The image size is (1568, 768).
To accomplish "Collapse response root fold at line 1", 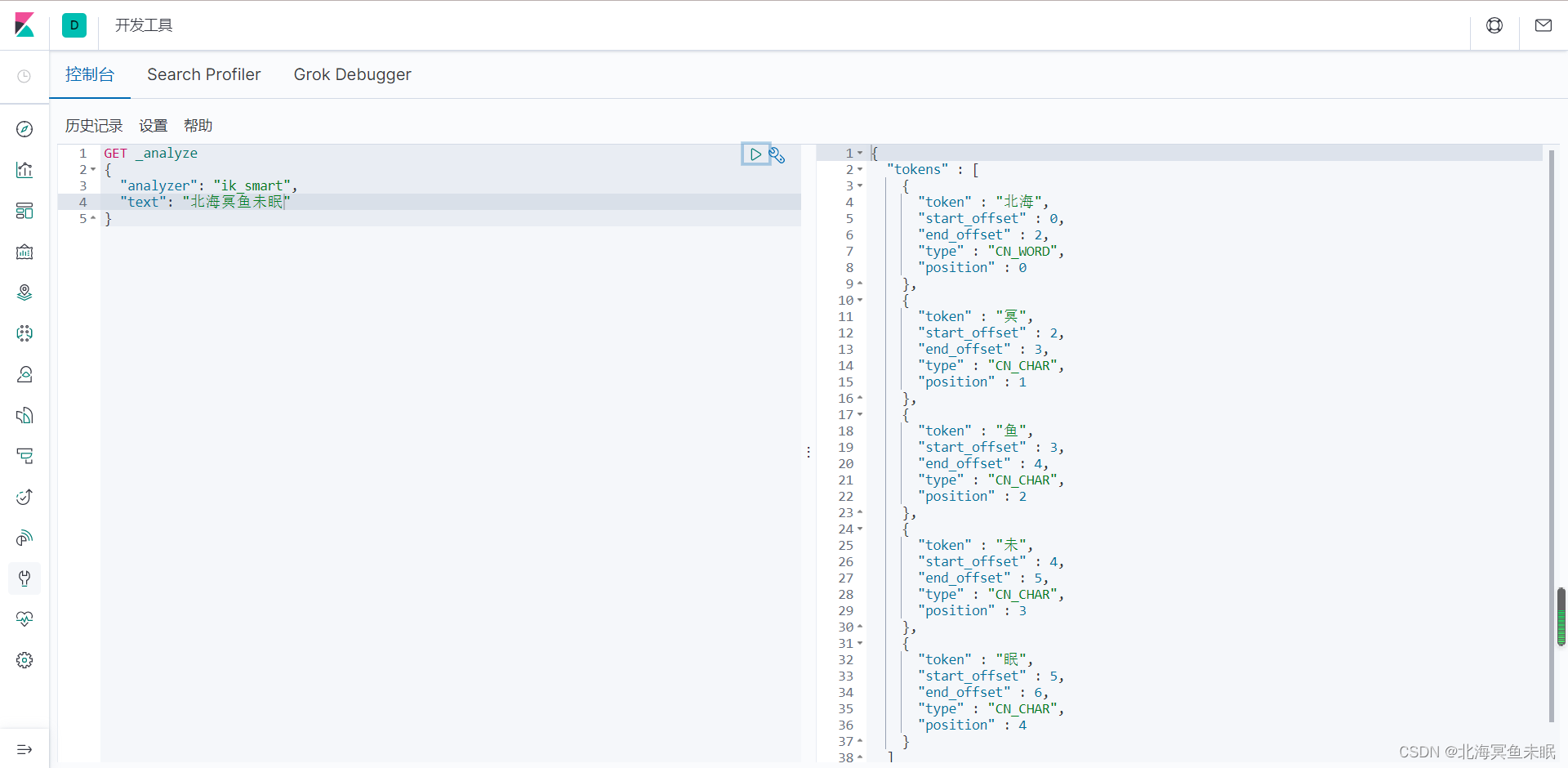I will point(860,154).
